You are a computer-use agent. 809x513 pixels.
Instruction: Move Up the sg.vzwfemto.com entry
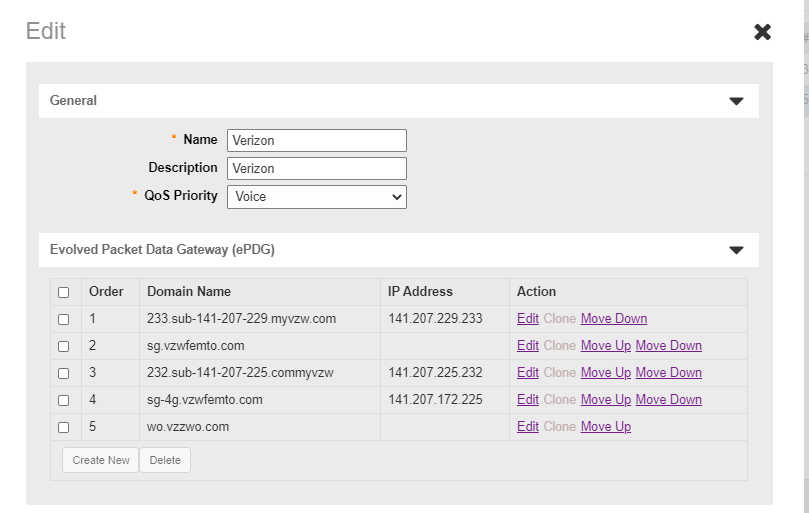(605, 346)
